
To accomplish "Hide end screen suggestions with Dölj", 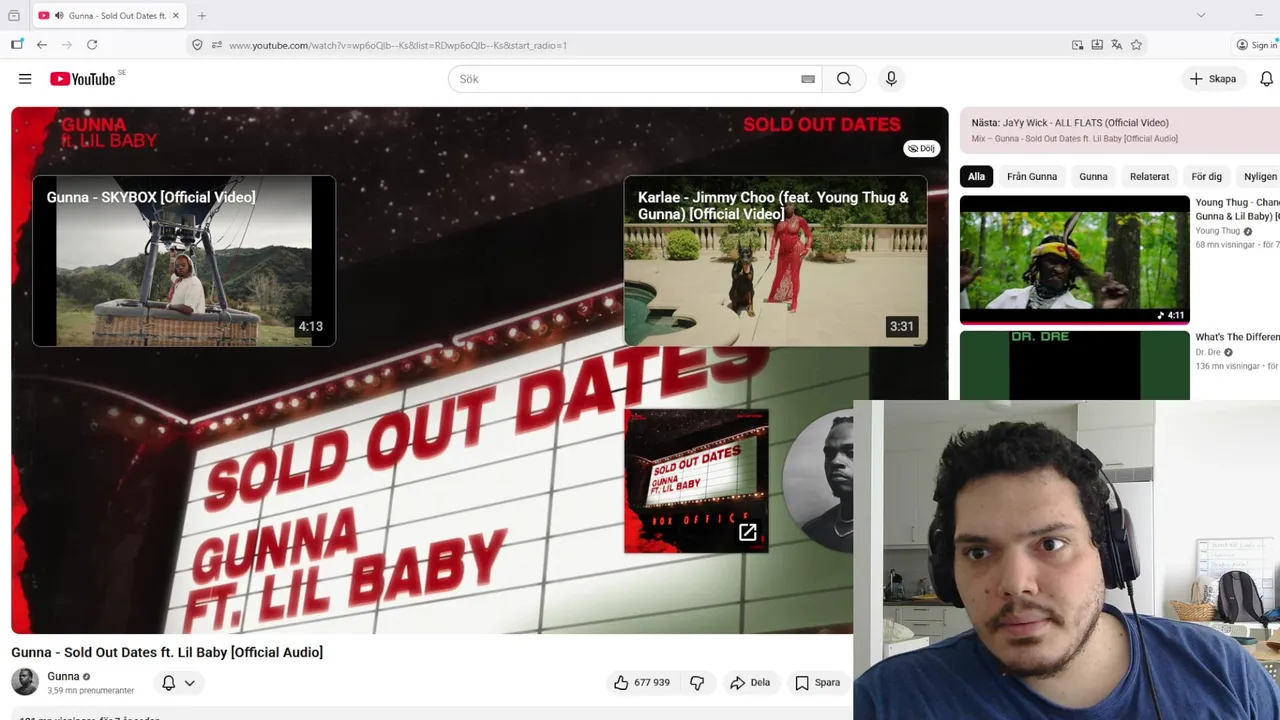I will click(x=921, y=148).
